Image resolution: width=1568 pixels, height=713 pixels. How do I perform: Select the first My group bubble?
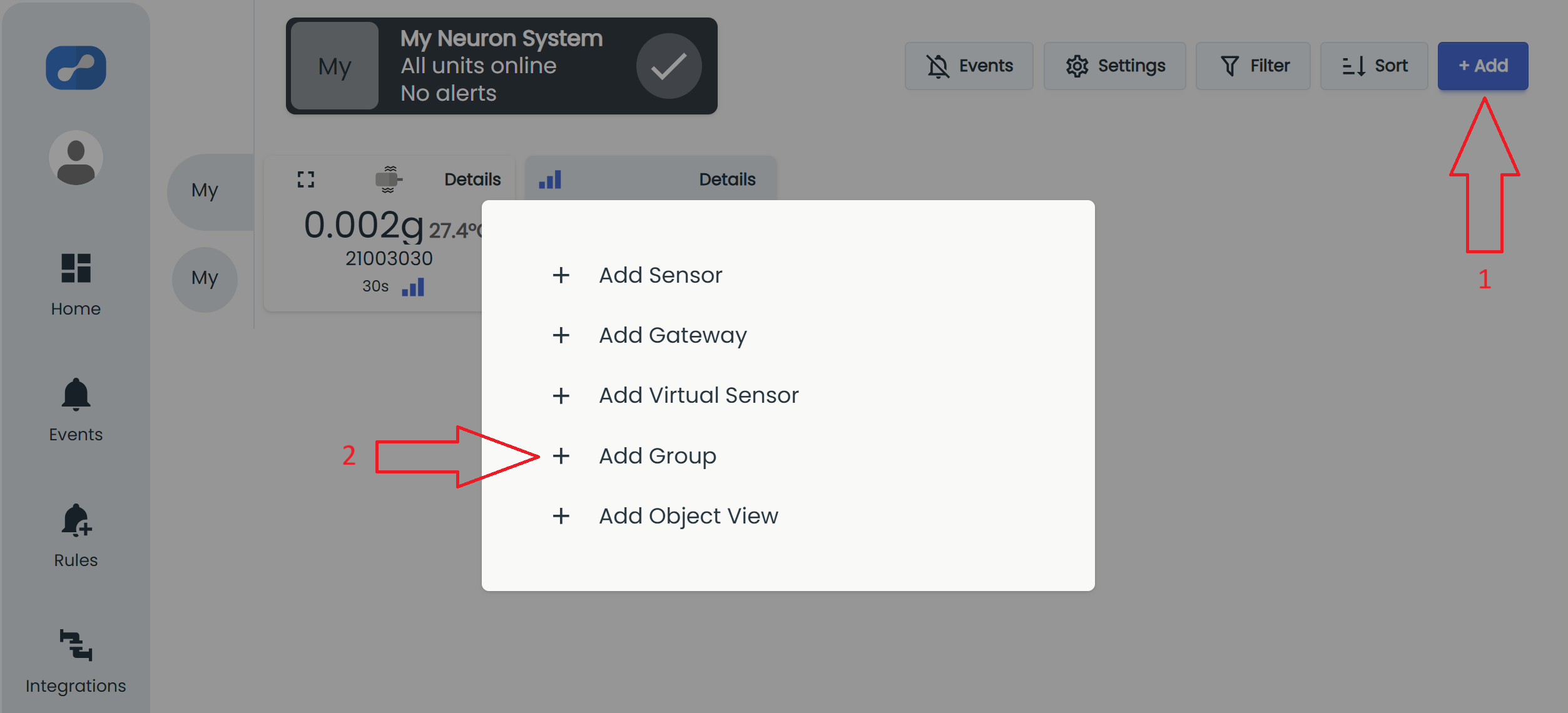[210, 191]
